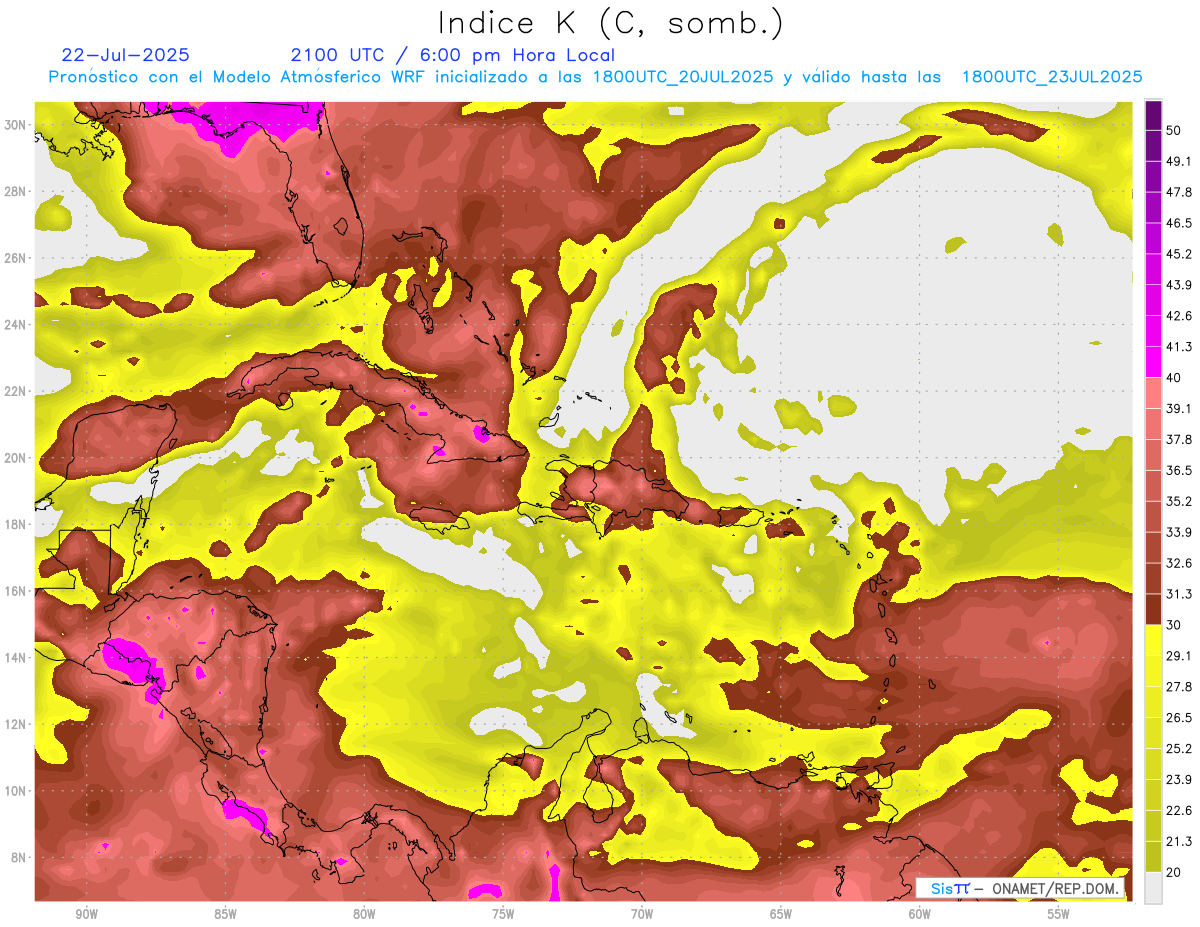Click the '80W' longitude label

click(364, 915)
